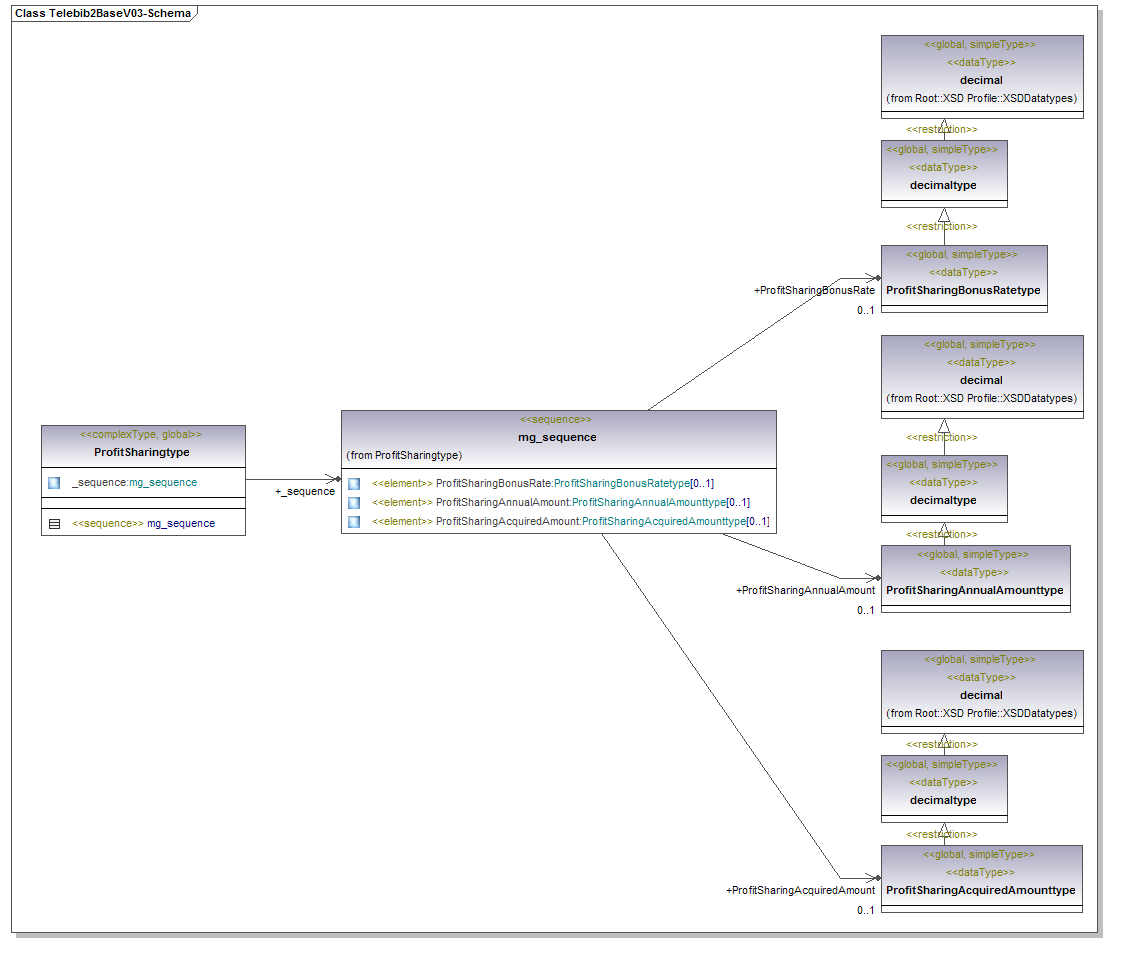Select the topmost decimal datatype box

(981, 80)
